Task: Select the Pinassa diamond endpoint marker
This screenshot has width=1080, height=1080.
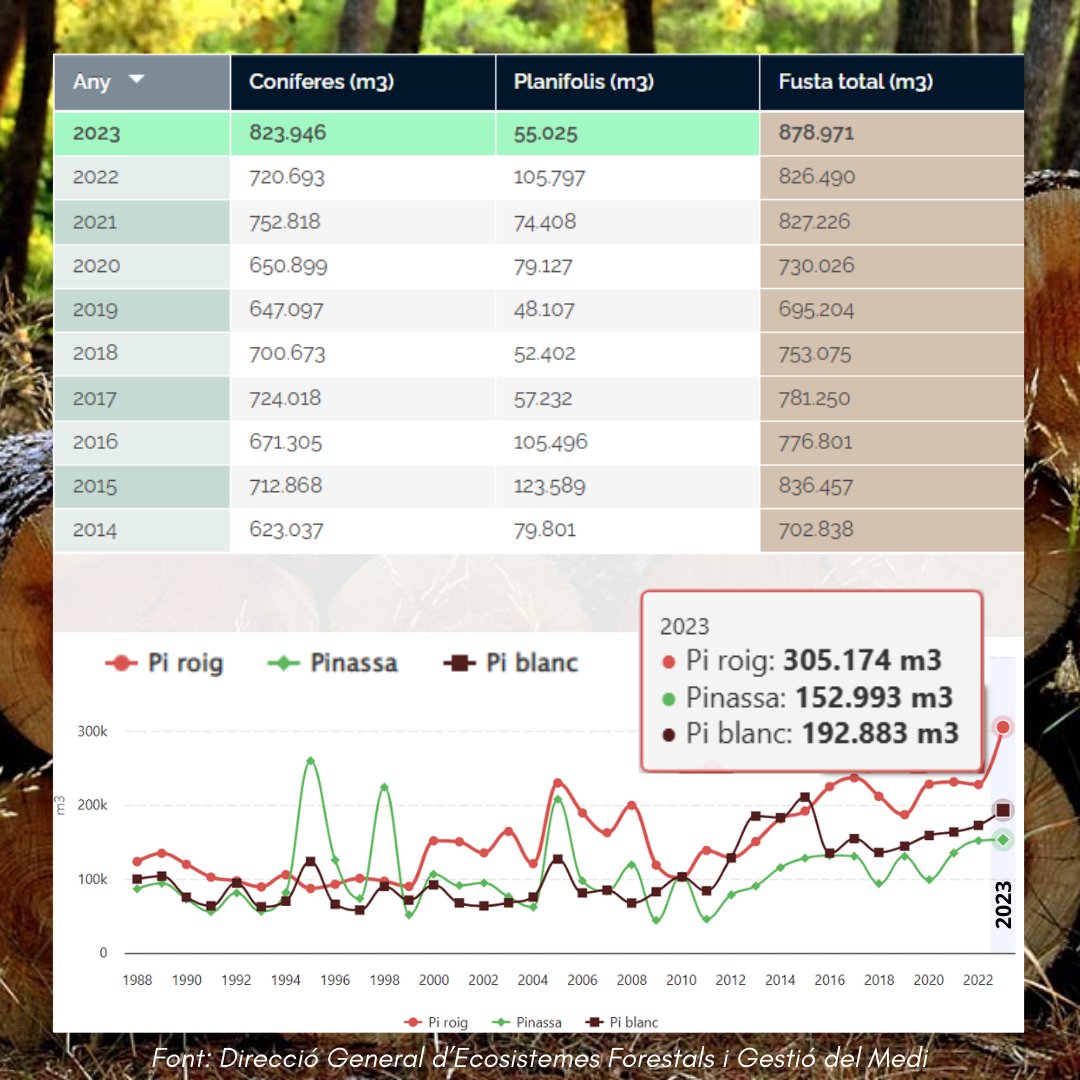Action: pyautogui.click(x=1002, y=840)
